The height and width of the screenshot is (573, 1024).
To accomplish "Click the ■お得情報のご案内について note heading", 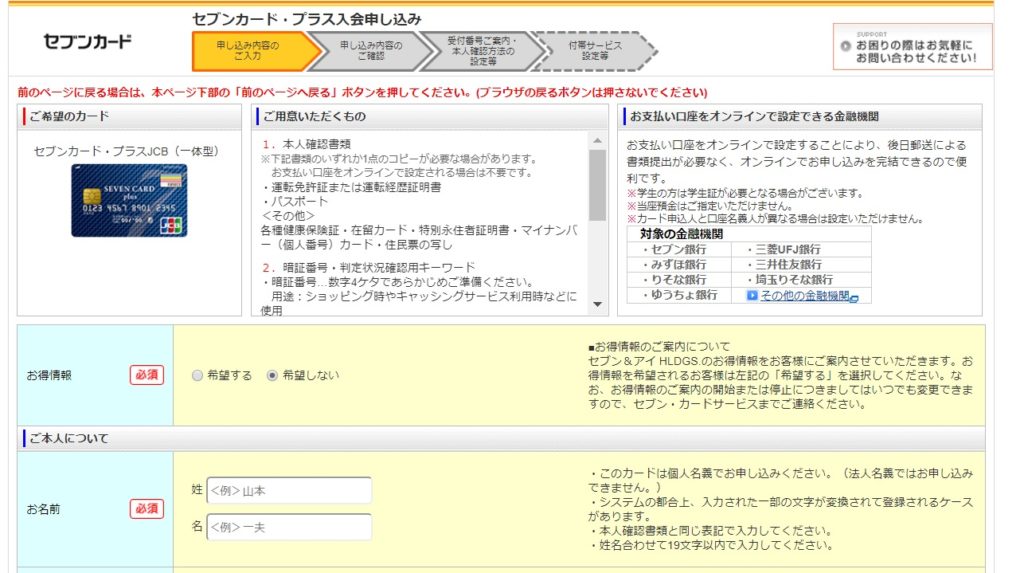I will [x=658, y=347].
